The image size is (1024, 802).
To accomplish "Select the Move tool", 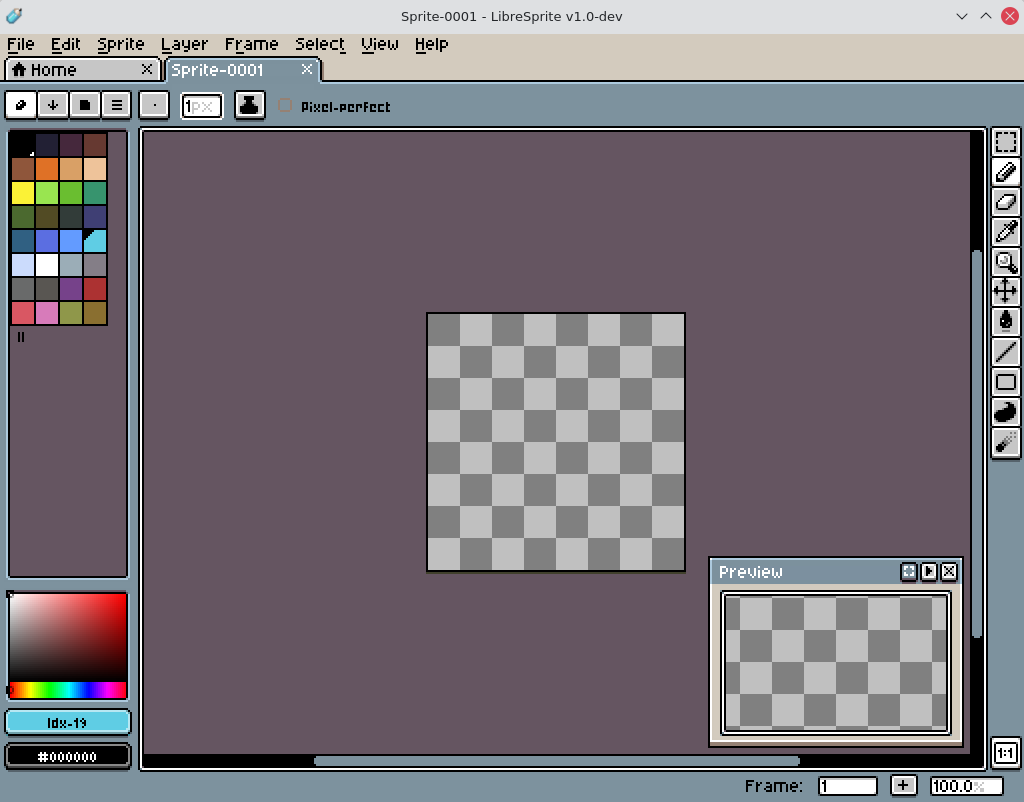I will (x=1005, y=292).
